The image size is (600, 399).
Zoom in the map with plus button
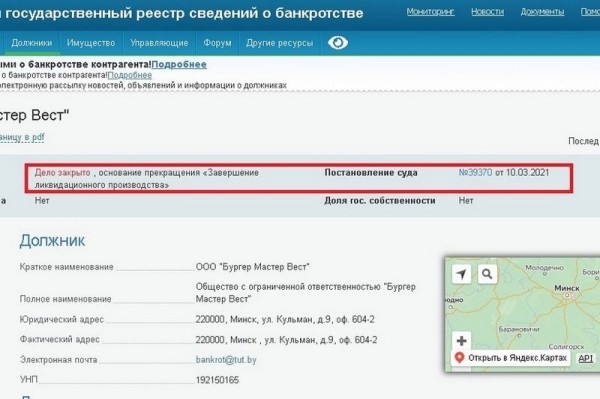point(461,340)
